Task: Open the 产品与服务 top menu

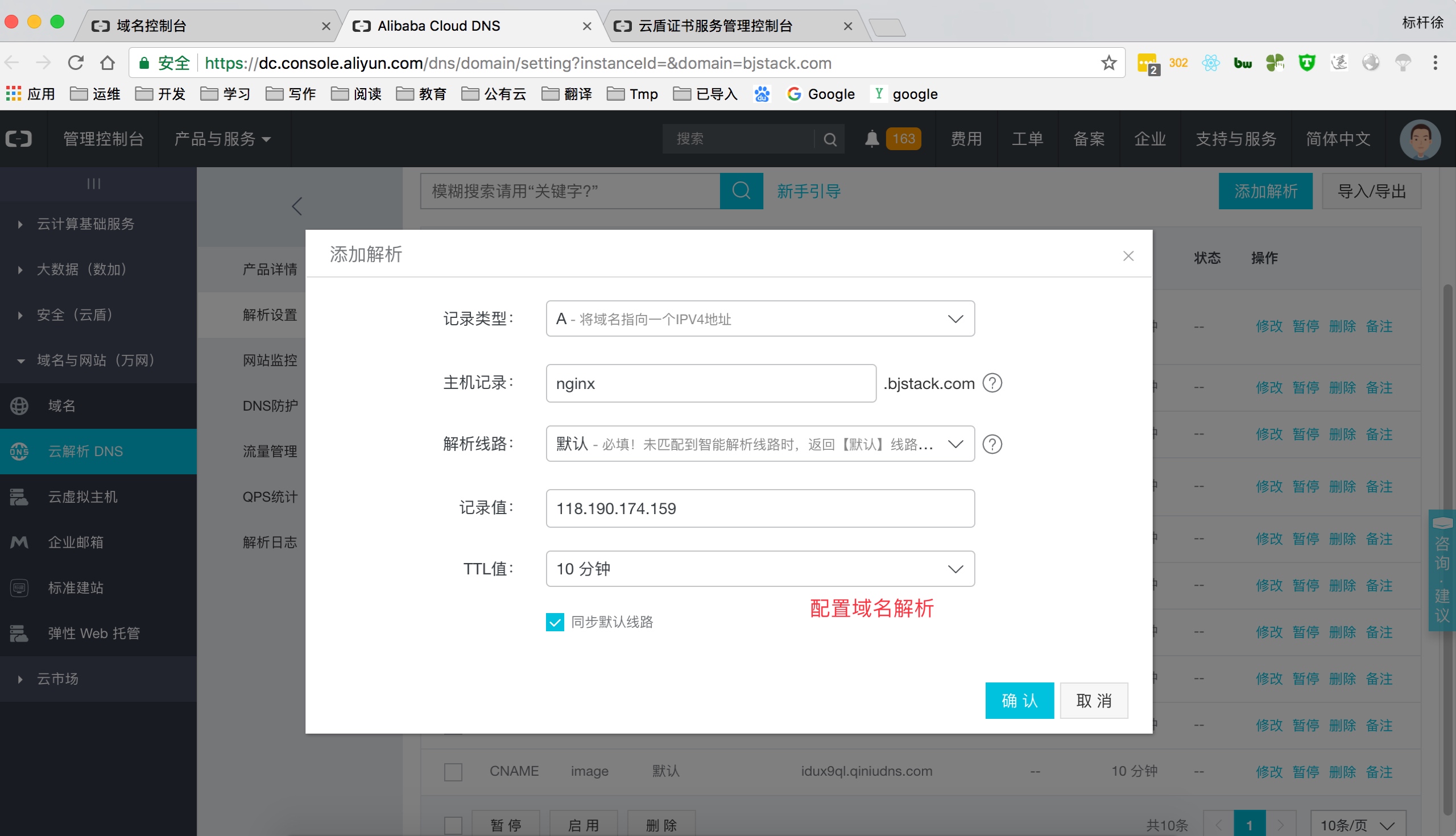Action: click(222, 139)
